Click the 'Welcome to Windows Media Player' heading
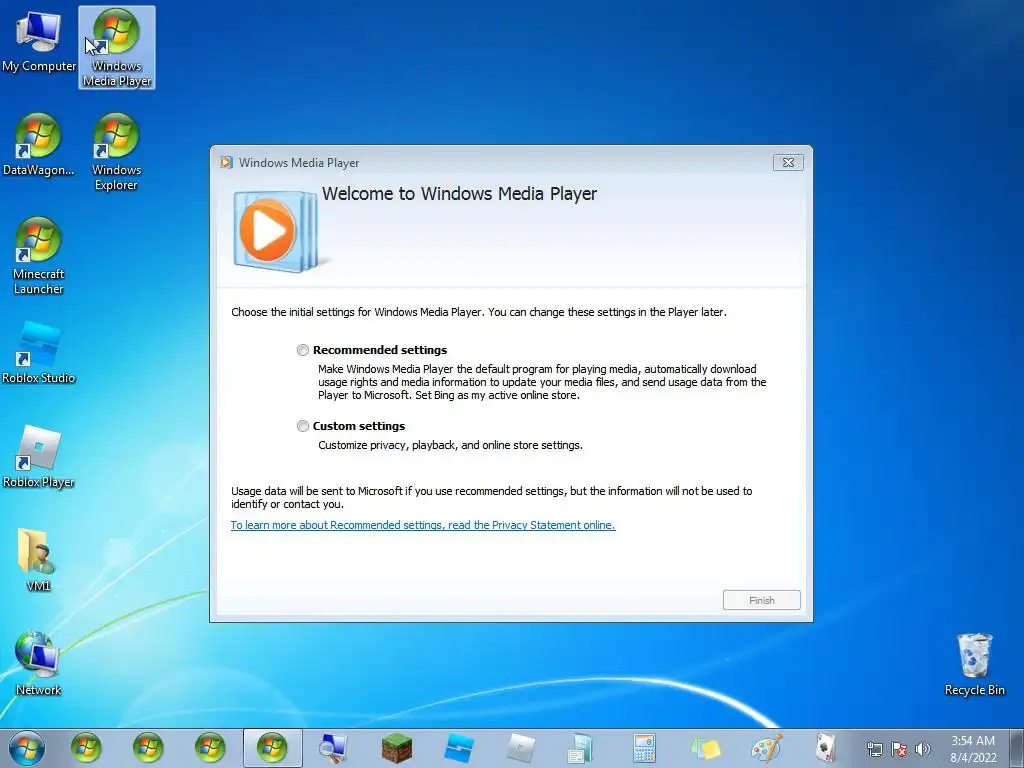1024x768 pixels. 459,194
